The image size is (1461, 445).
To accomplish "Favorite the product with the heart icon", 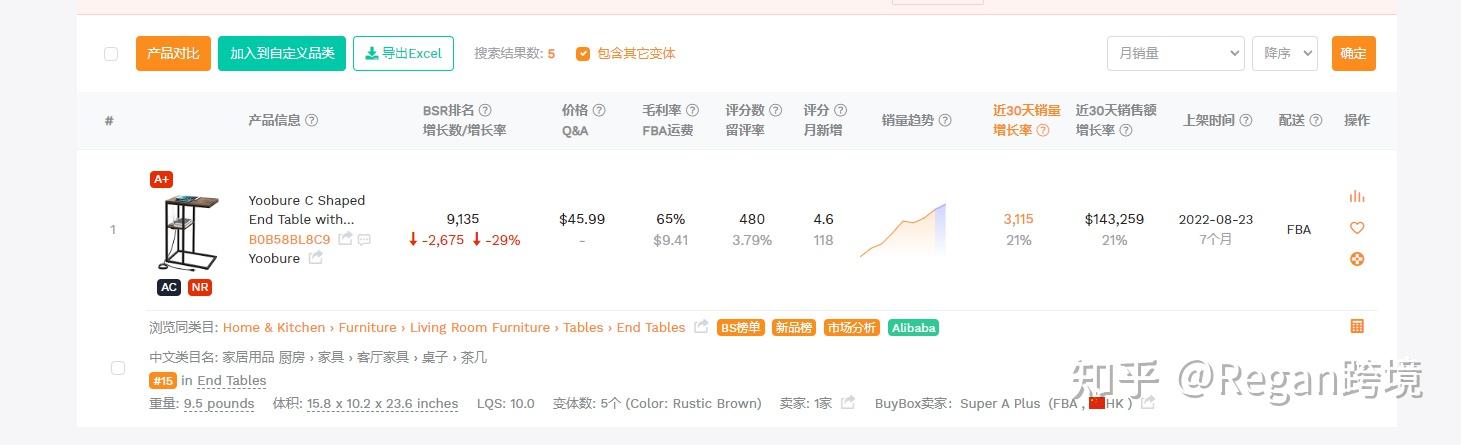I will click(x=1356, y=228).
